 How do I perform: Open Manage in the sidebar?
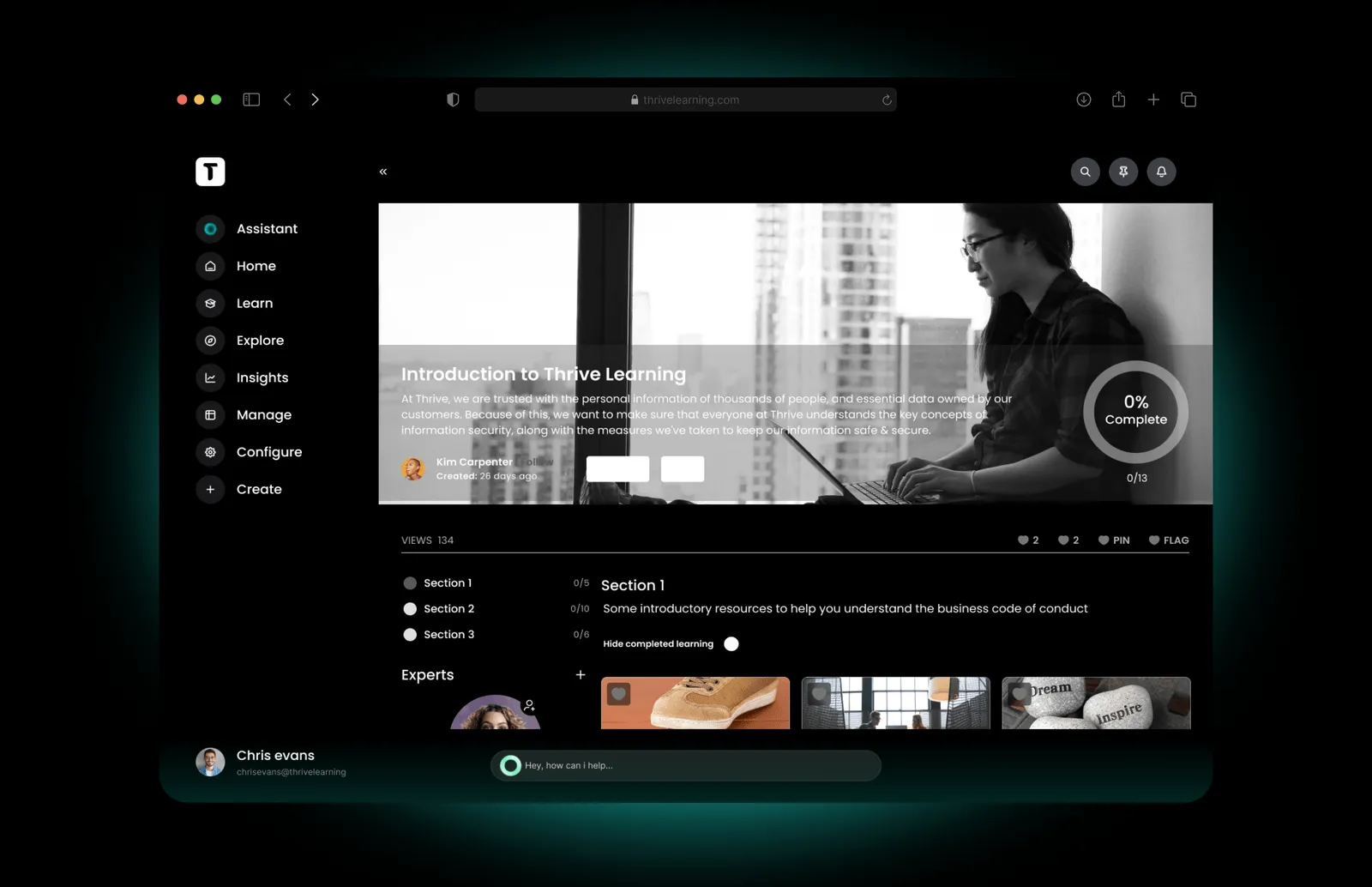click(x=244, y=415)
